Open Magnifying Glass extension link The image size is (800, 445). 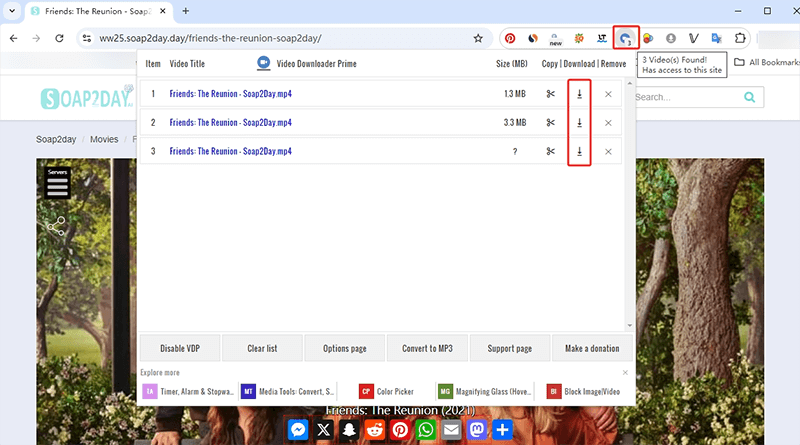click(x=485, y=391)
